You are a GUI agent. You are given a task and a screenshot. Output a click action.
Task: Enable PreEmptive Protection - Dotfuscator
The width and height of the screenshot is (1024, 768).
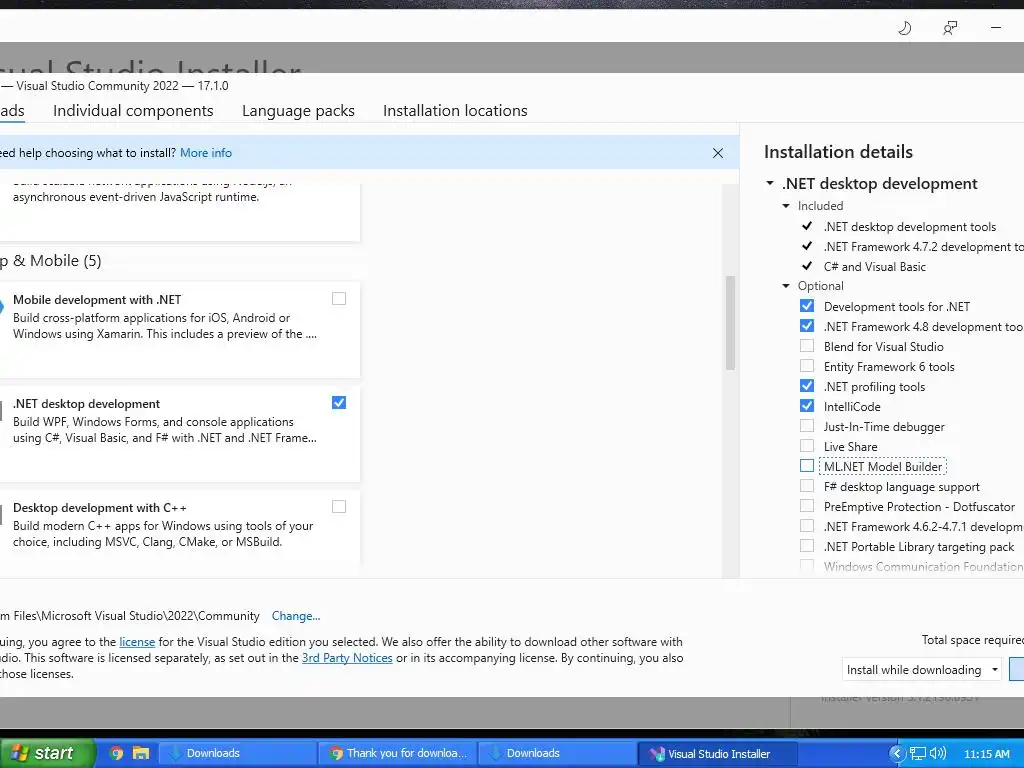807,505
